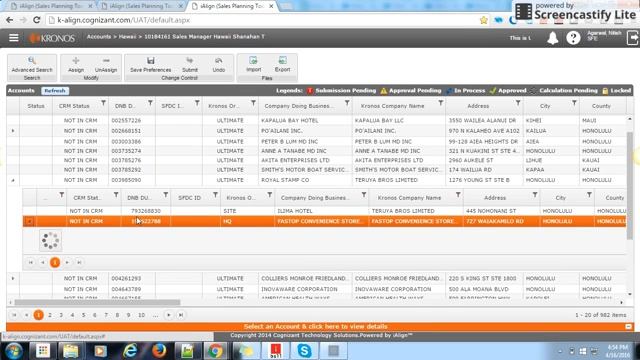Open City column filter in main grid
The width and height of the screenshot is (640, 360).
tap(574, 103)
